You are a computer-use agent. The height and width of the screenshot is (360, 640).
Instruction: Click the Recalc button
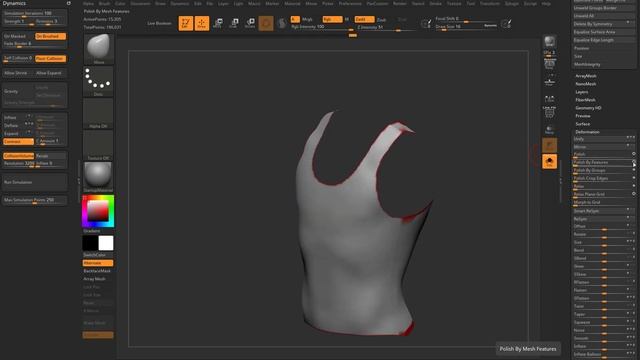point(51,156)
